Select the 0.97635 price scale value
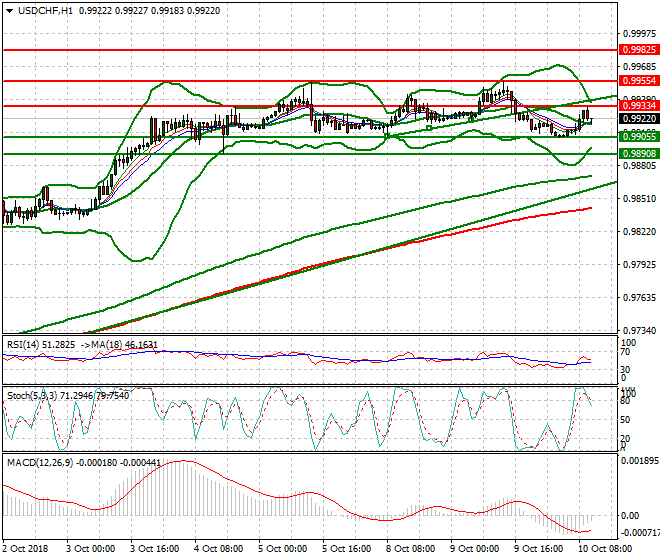 [639, 298]
